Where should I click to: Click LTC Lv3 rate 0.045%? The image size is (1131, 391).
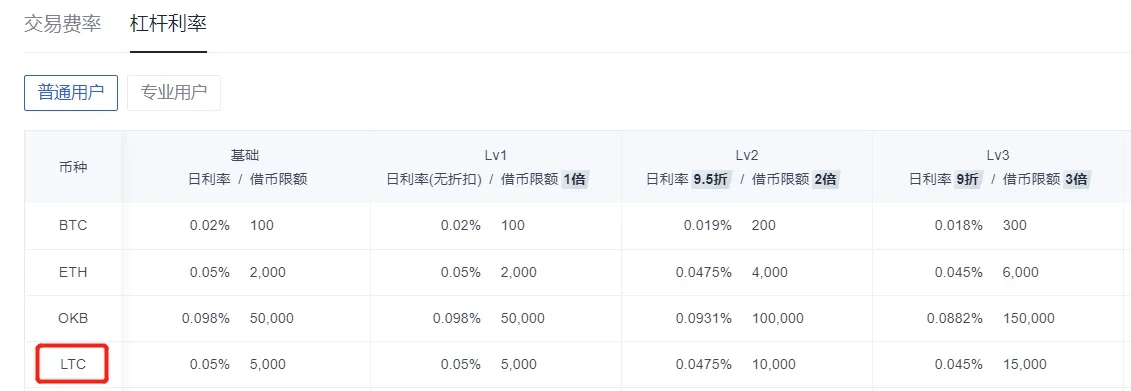click(x=959, y=364)
